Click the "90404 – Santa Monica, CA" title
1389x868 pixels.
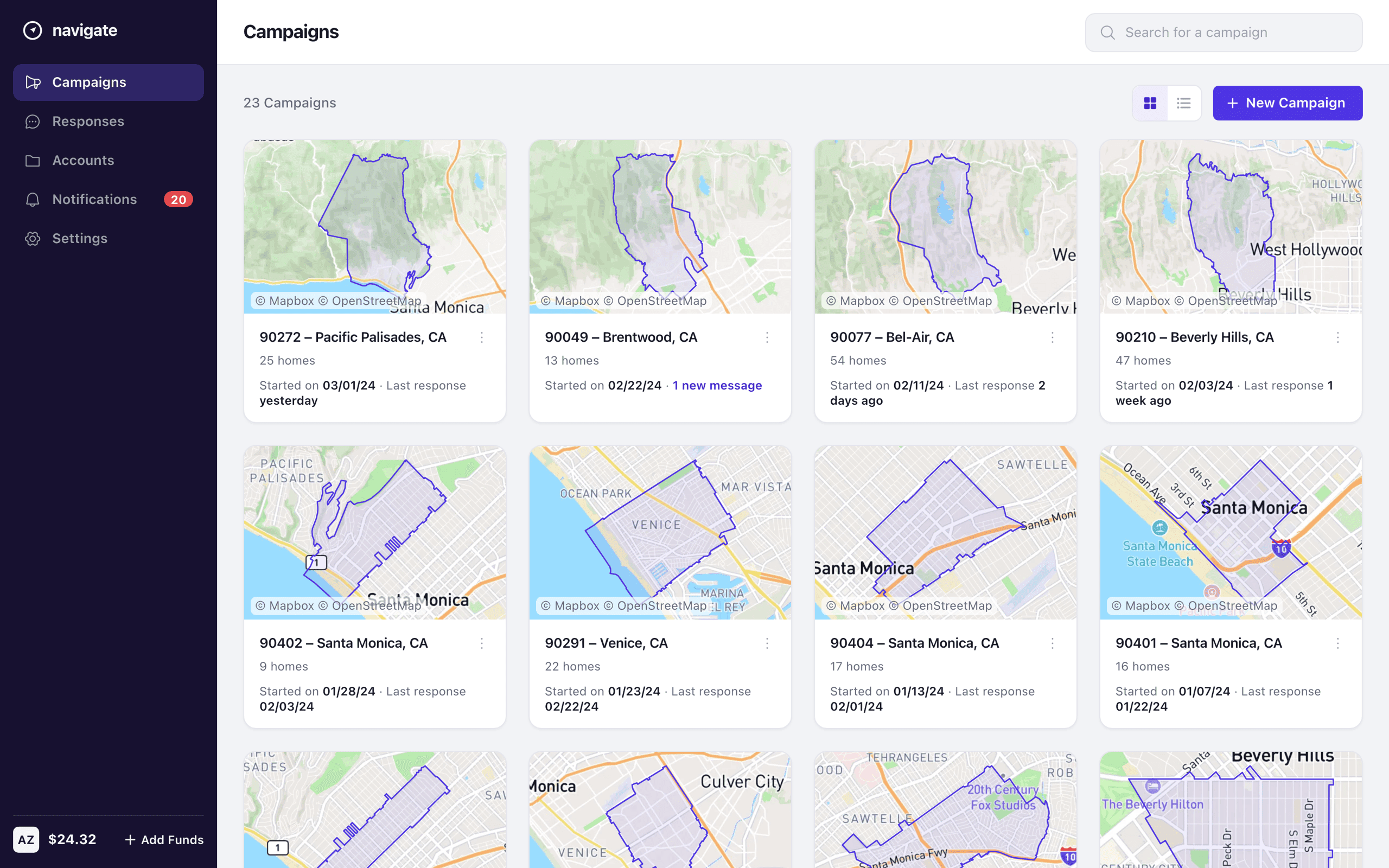[x=914, y=643]
